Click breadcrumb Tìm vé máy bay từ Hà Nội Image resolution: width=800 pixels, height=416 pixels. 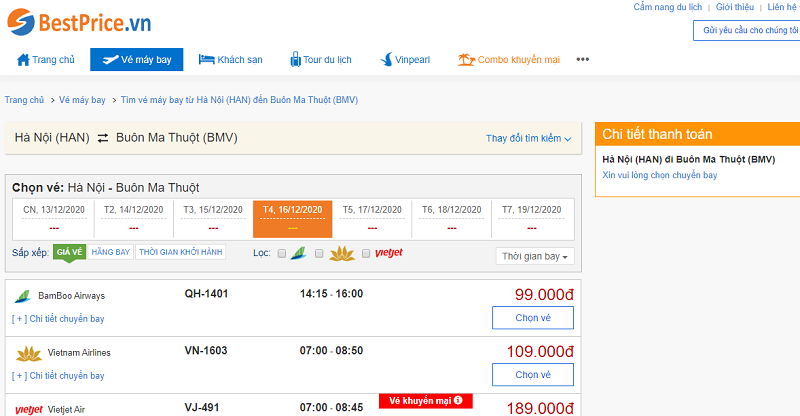pos(239,100)
